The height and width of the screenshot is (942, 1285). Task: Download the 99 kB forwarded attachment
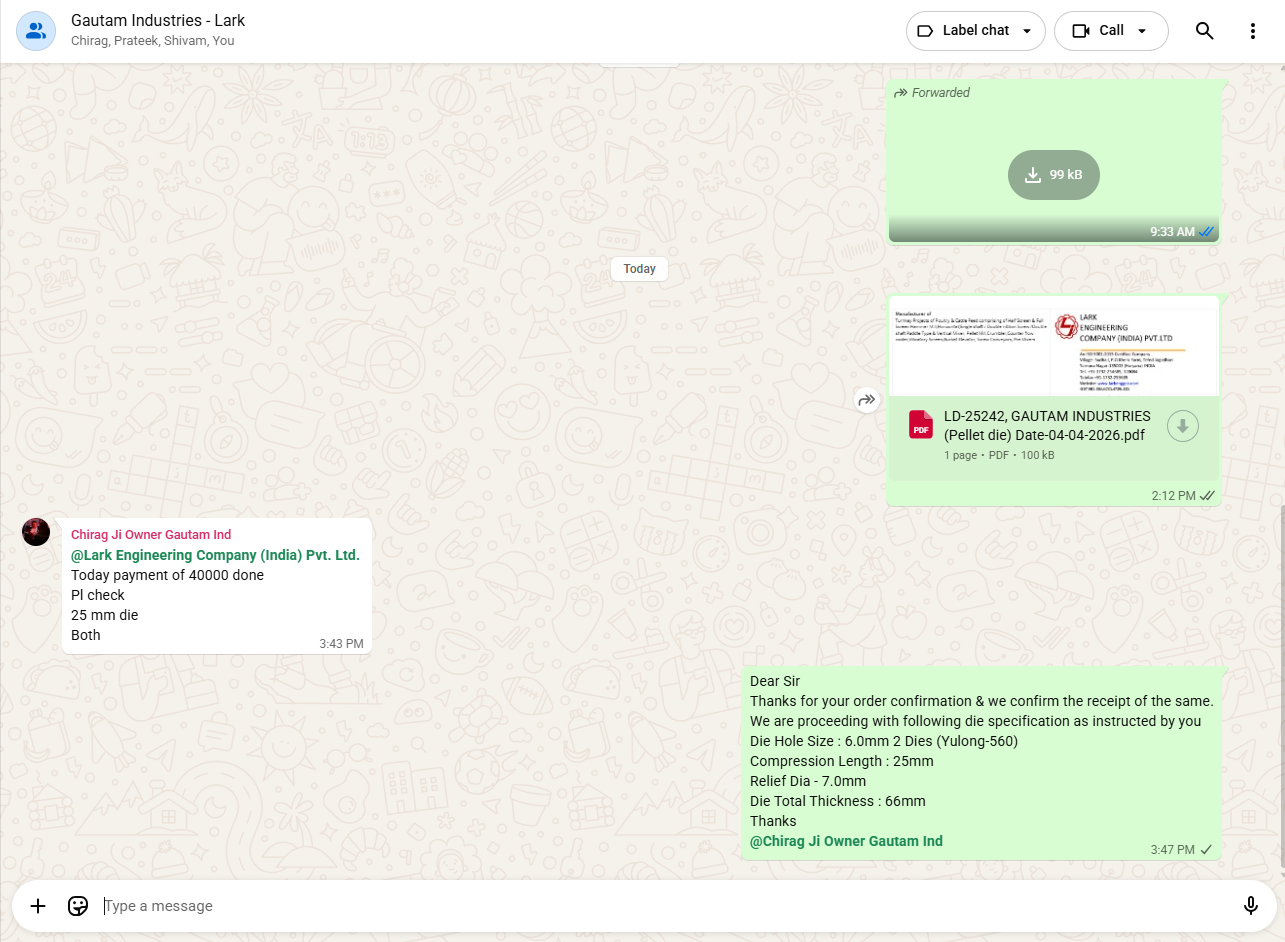pos(1053,175)
